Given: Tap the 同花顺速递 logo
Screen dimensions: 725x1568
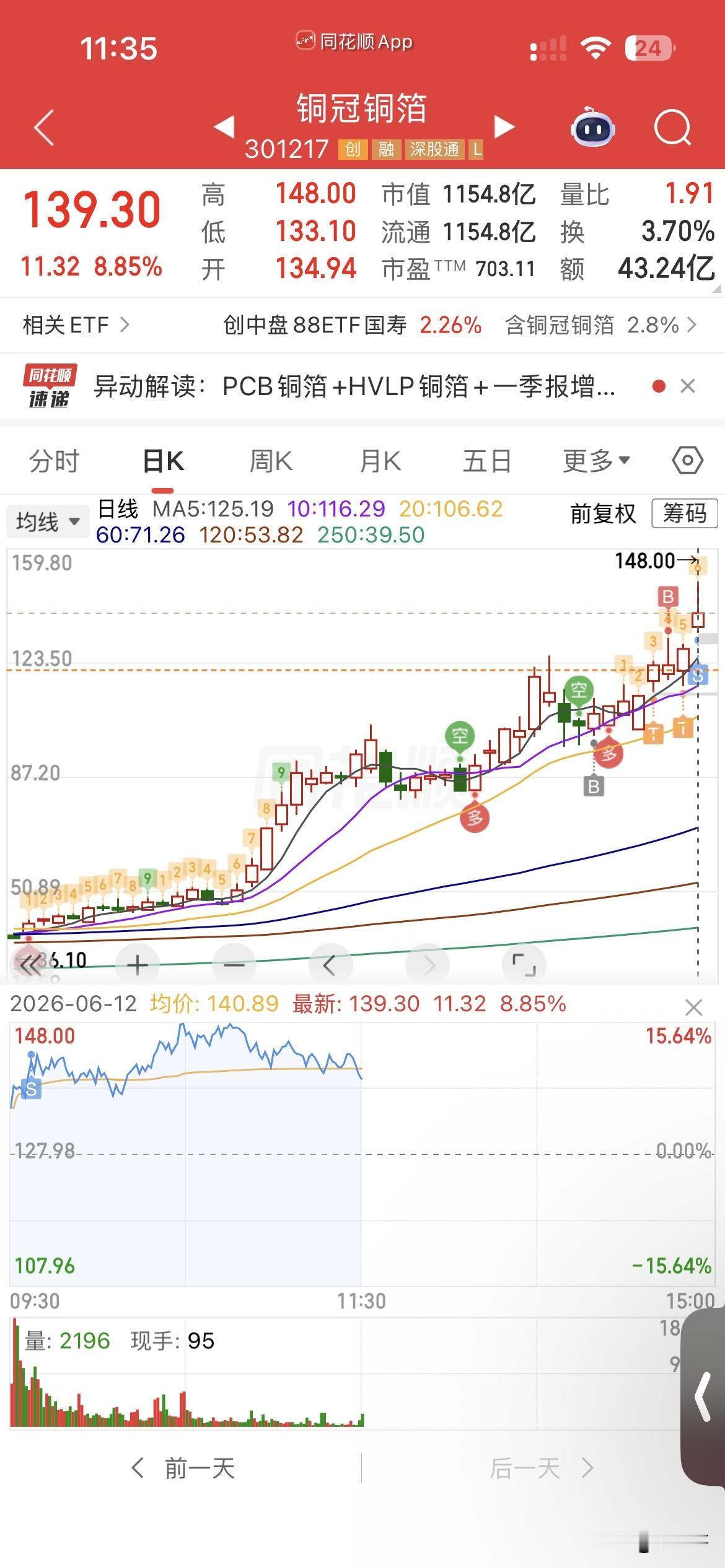Looking at the screenshot, I should 50,386.
